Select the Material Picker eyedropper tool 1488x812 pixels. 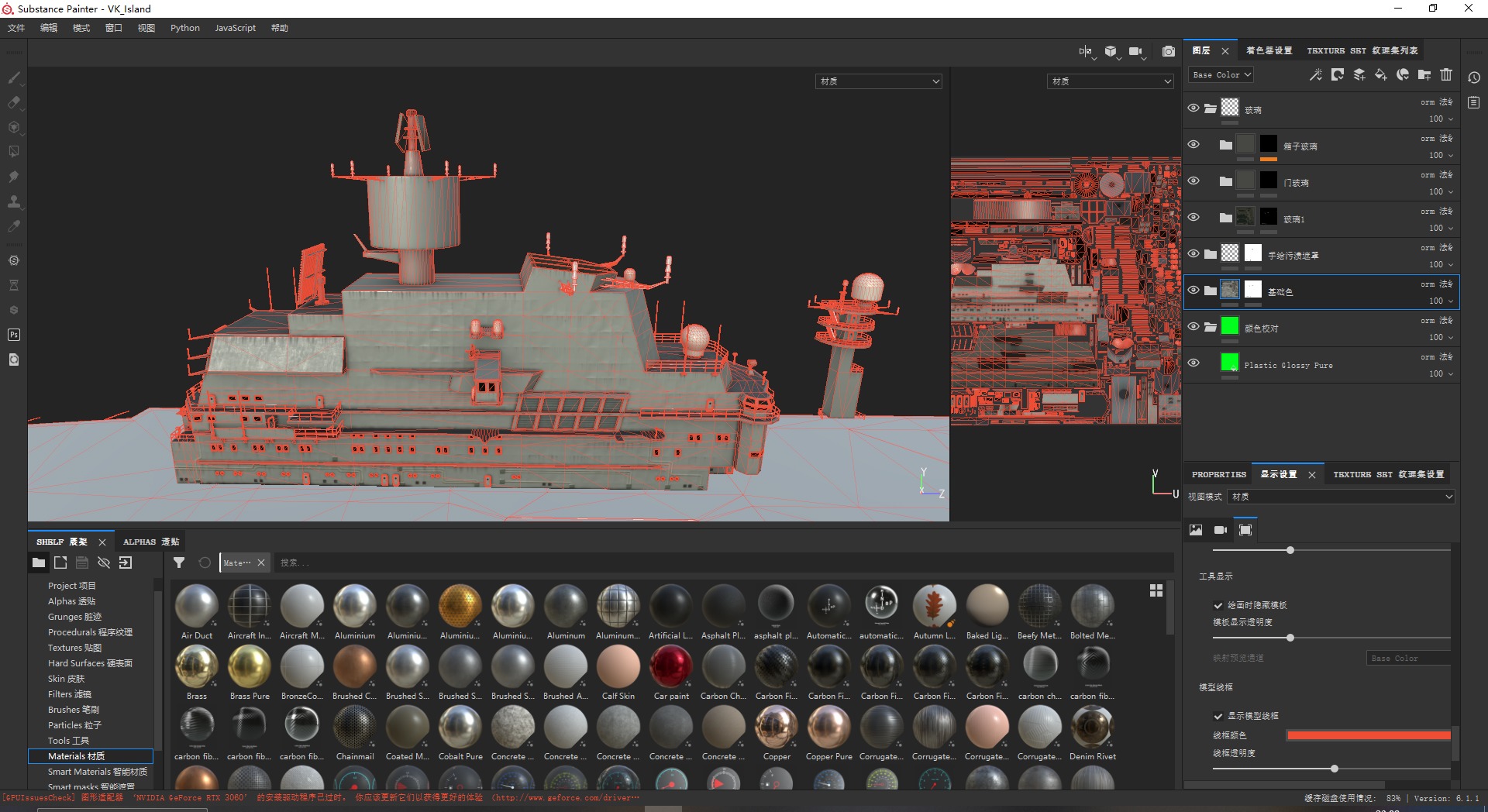click(14, 226)
